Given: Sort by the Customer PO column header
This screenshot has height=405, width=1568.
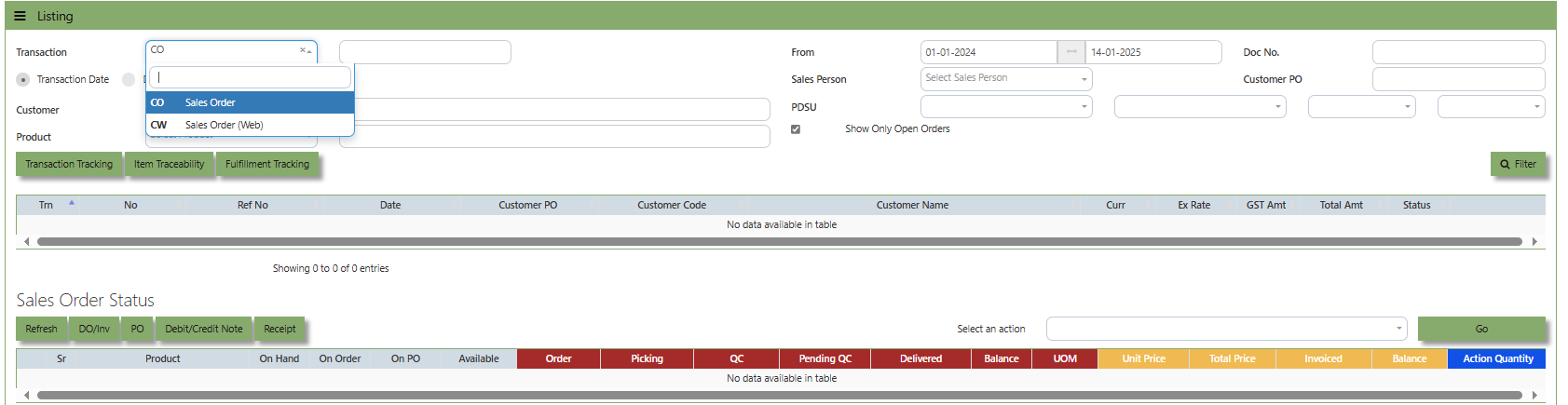Looking at the screenshot, I should click(x=528, y=205).
